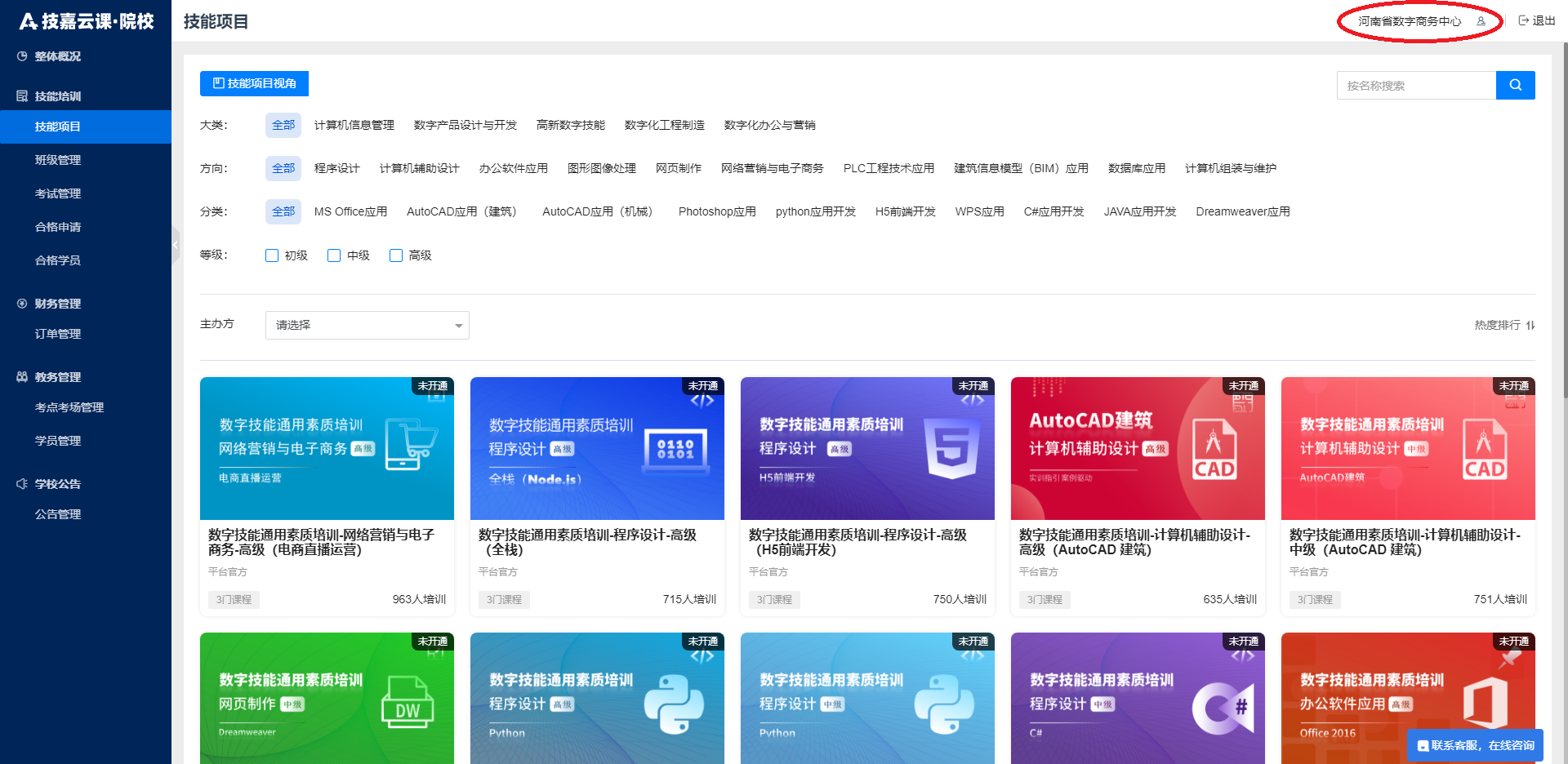Filter 方向 by 数据库应用

1137,168
